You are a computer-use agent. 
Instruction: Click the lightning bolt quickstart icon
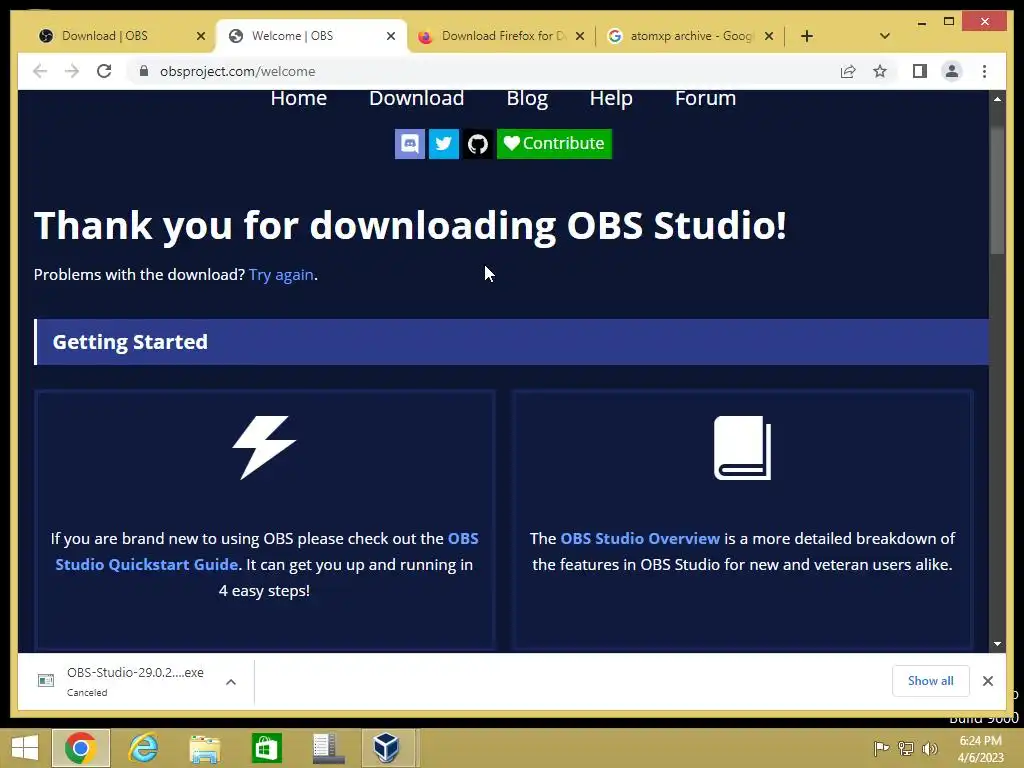coord(264,447)
